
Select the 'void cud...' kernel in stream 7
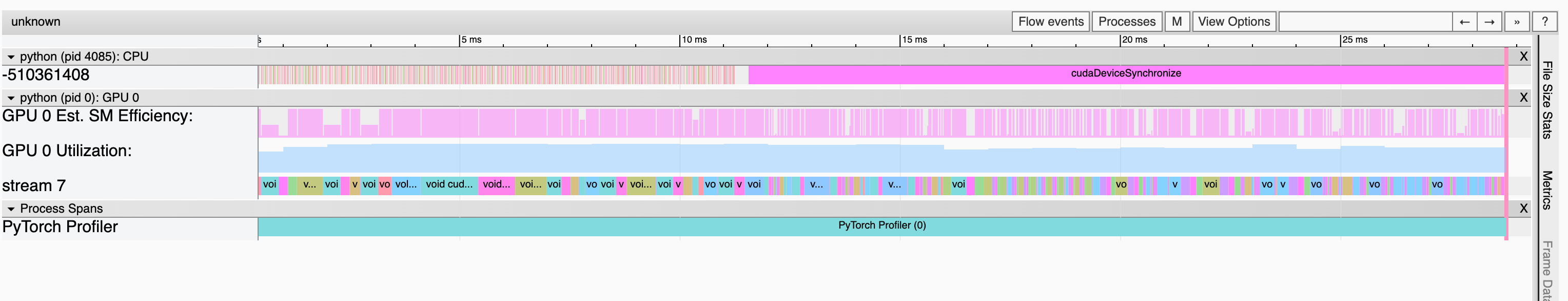point(449,185)
